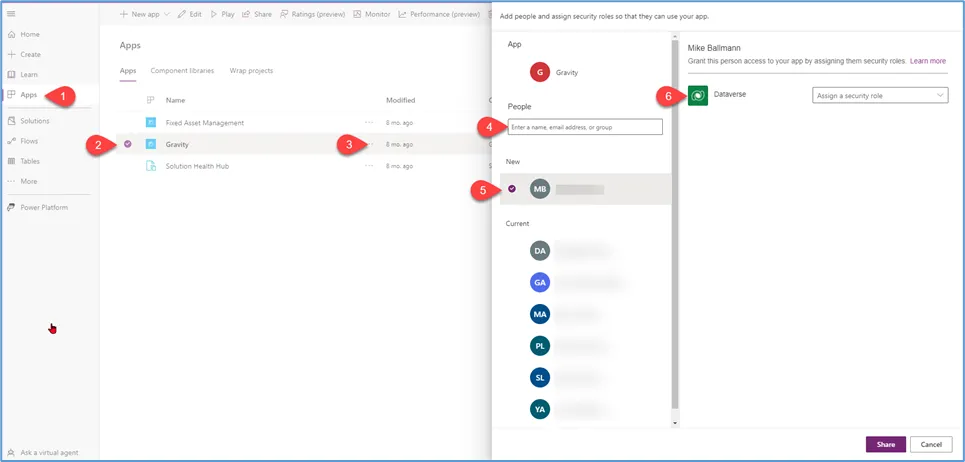Open Performance (preview) from command bar
The width and height of the screenshot is (965, 462).
[x=439, y=14]
